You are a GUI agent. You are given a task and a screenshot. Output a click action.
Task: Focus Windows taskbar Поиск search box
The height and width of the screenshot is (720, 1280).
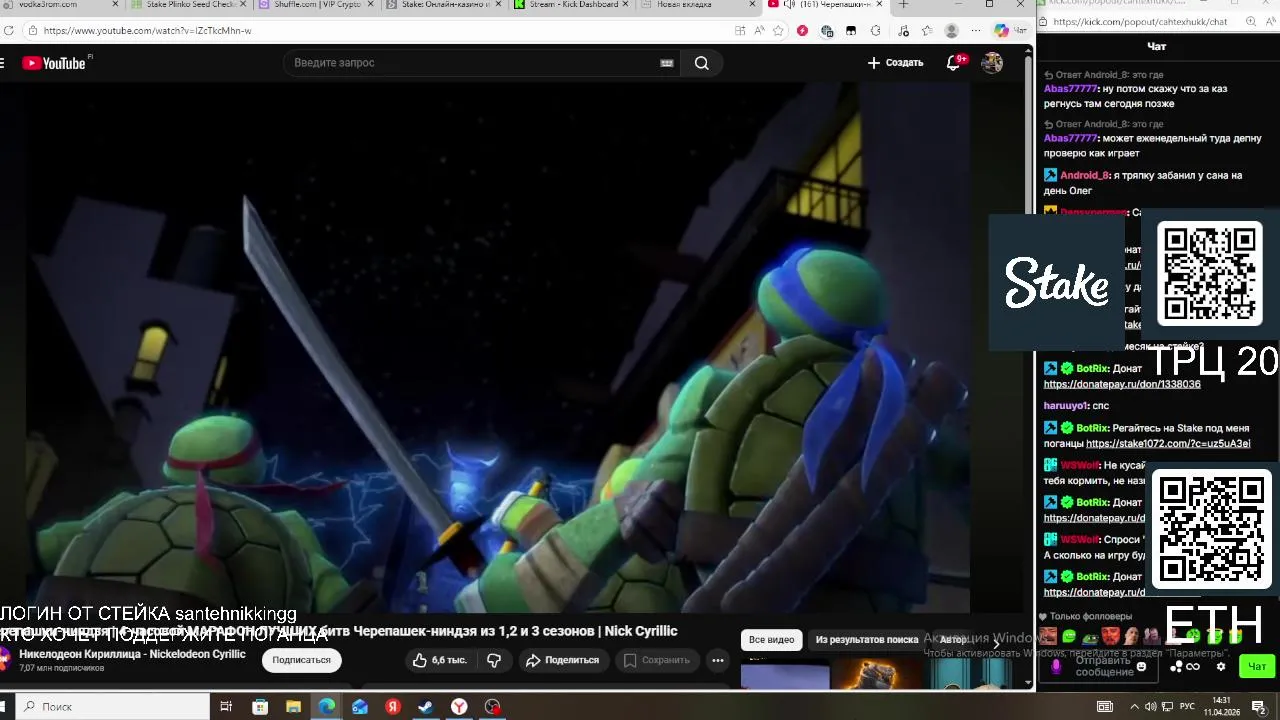click(112, 707)
